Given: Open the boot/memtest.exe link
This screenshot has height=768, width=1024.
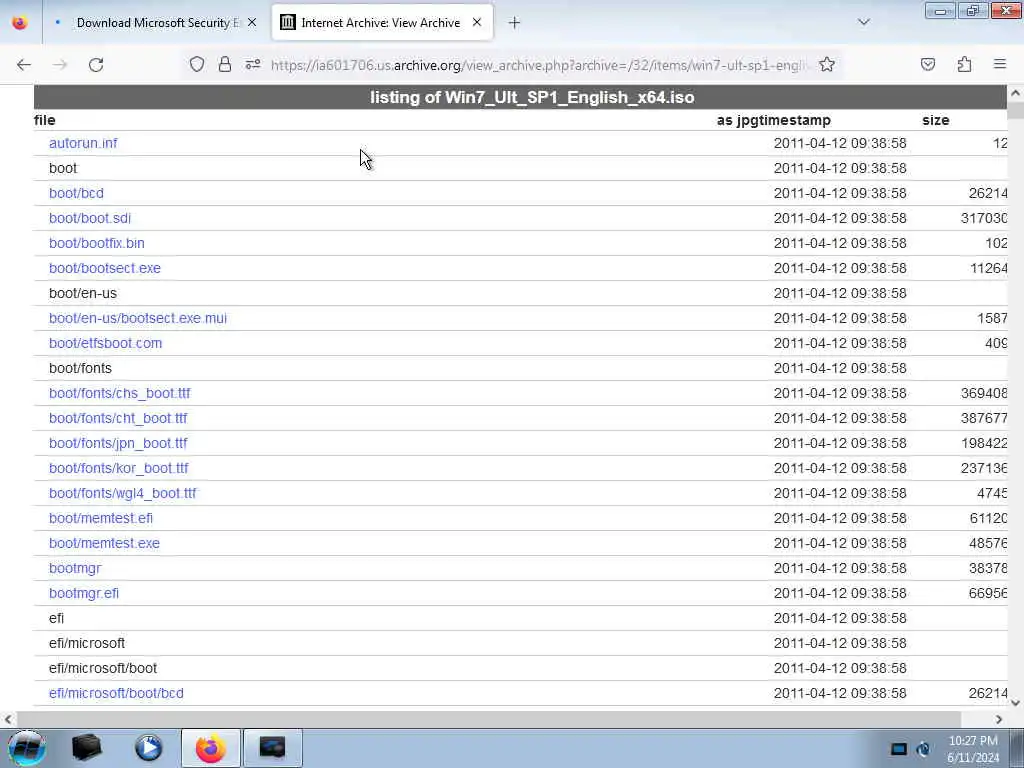Looking at the screenshot, I should (x=104, y=543).
